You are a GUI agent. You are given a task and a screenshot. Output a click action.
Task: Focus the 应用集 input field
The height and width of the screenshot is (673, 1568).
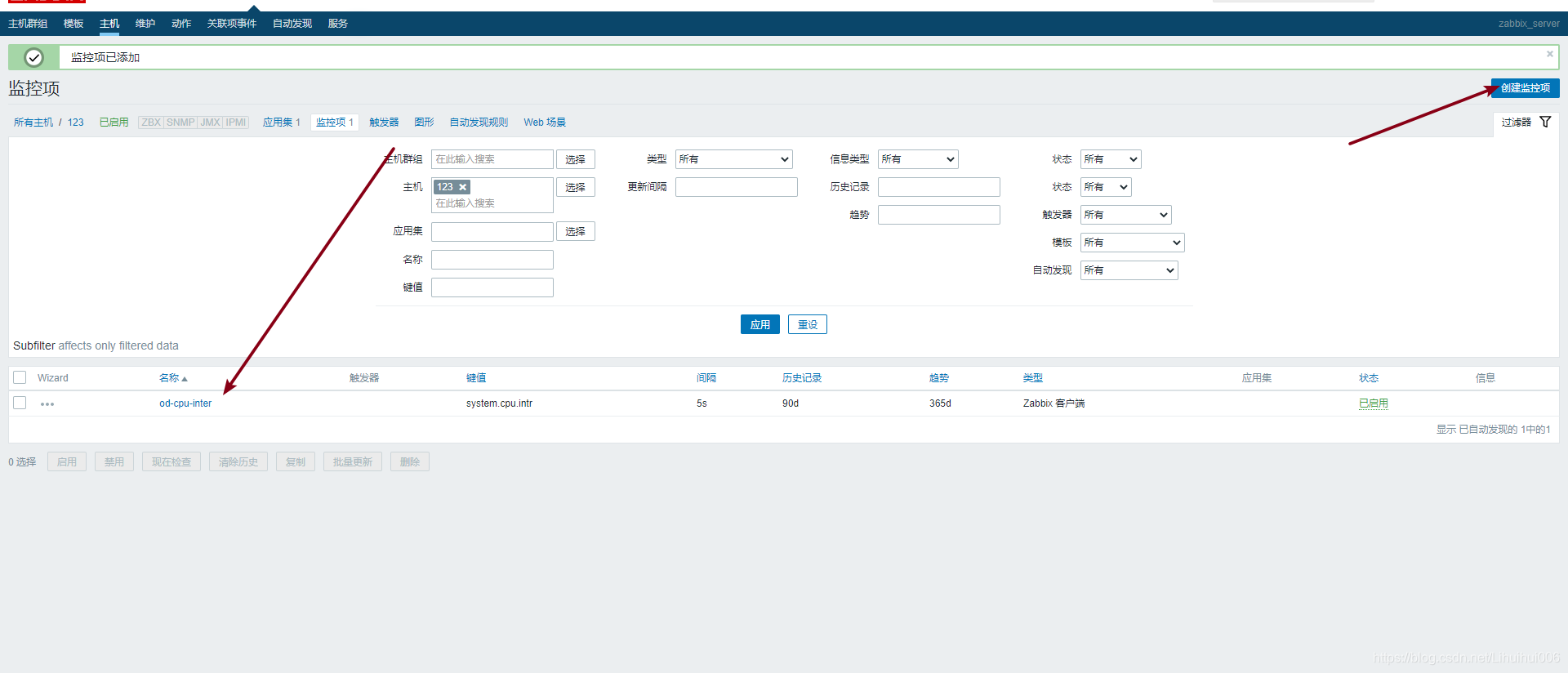click(492, 231)
